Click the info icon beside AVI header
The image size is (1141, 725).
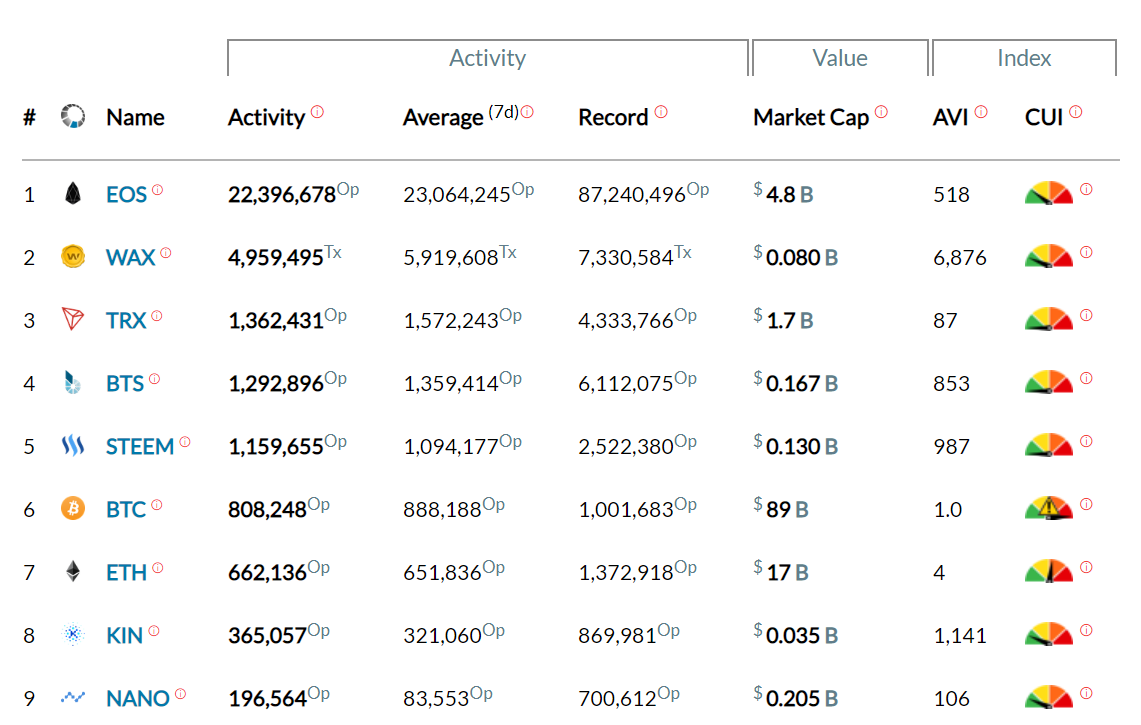[x=981, y=112]
